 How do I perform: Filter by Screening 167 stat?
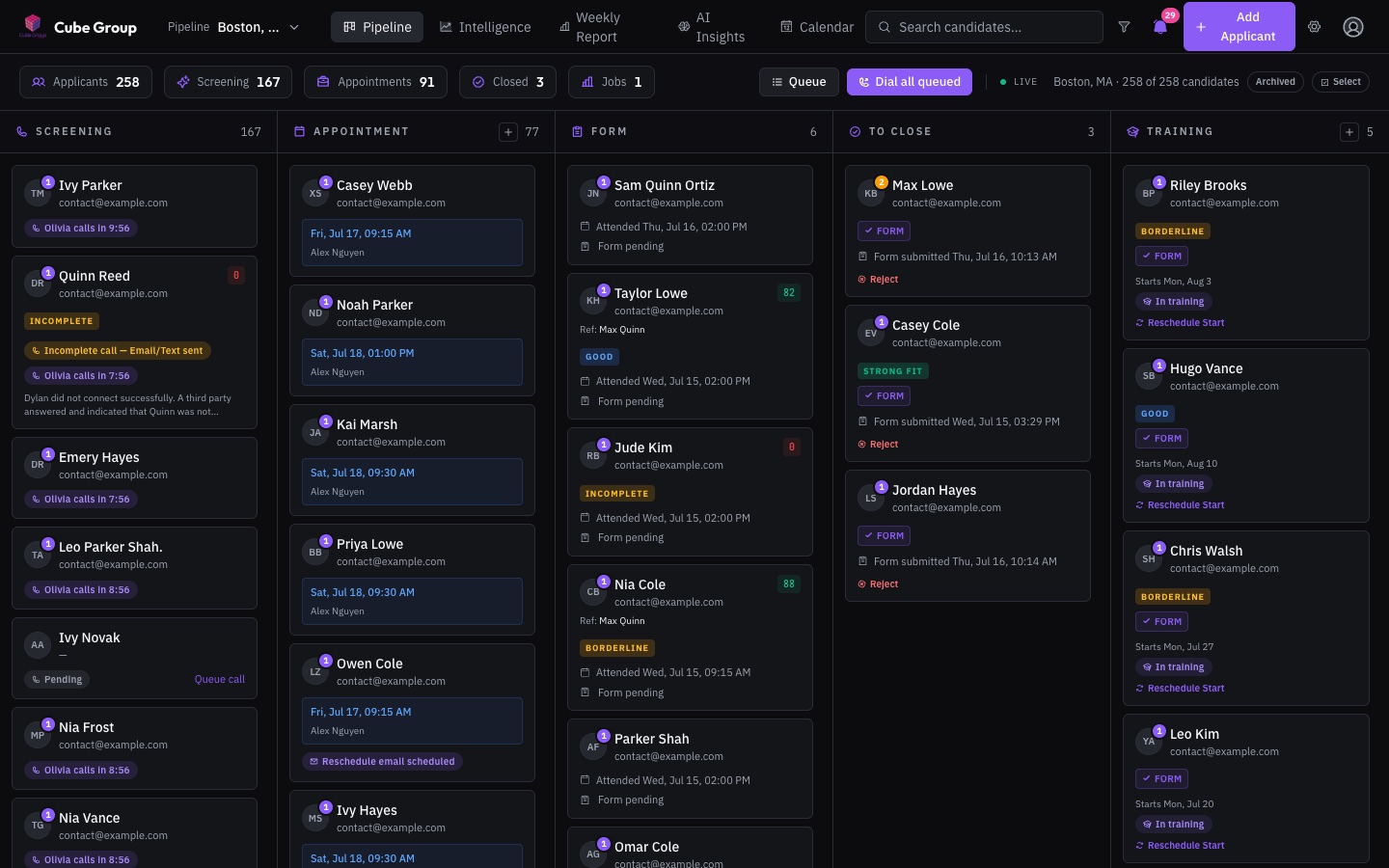(229, 82)
